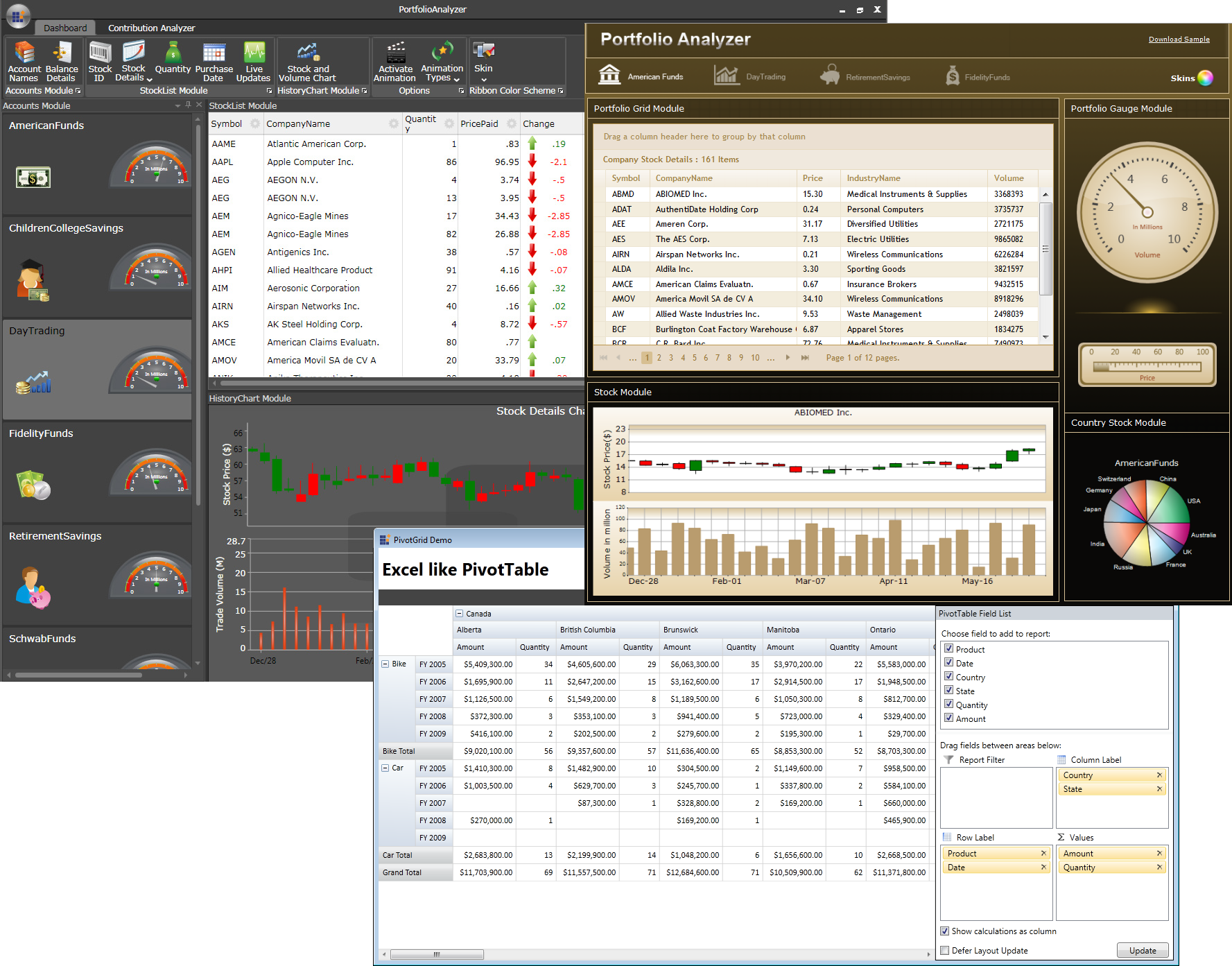
Task: Select the DayTrading coins chart icon
Action: pyautogui.click(x=33, y=382)
